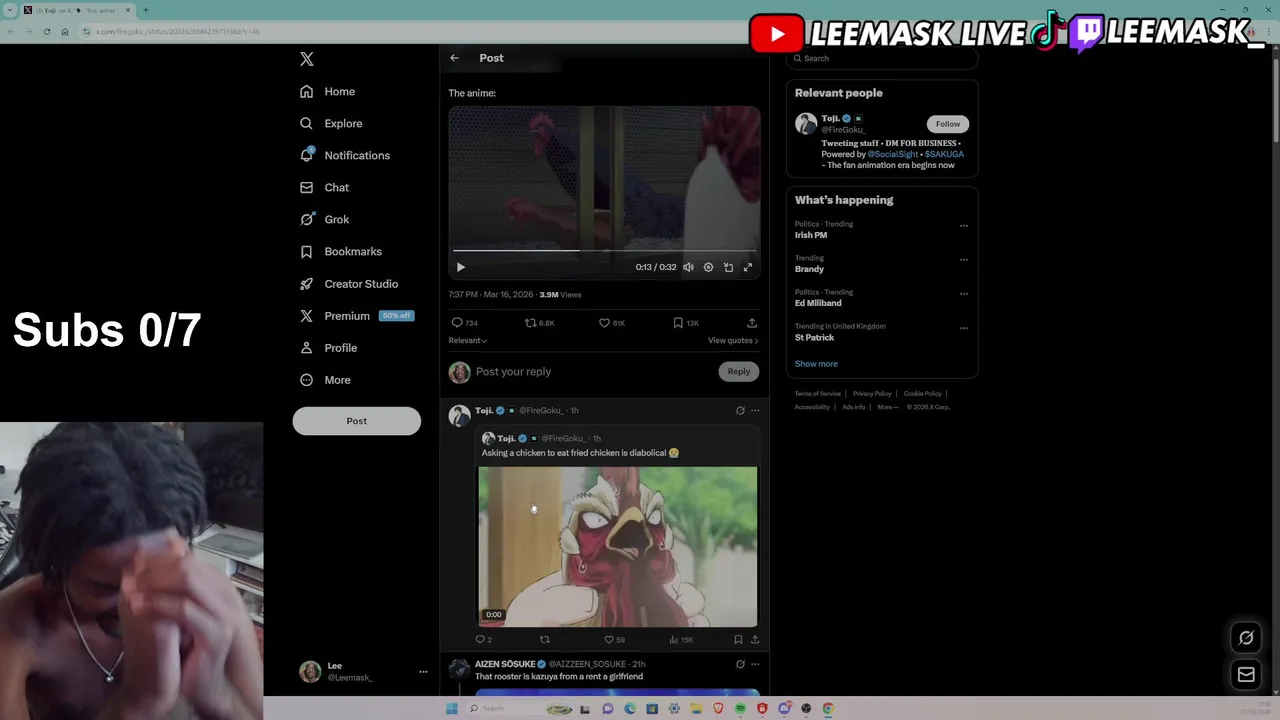
Task: Share Toji's reply
Action: tap(755, 640)
